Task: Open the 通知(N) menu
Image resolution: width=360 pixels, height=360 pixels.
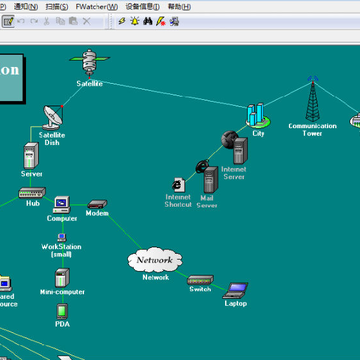Action: tap(26, 7)
